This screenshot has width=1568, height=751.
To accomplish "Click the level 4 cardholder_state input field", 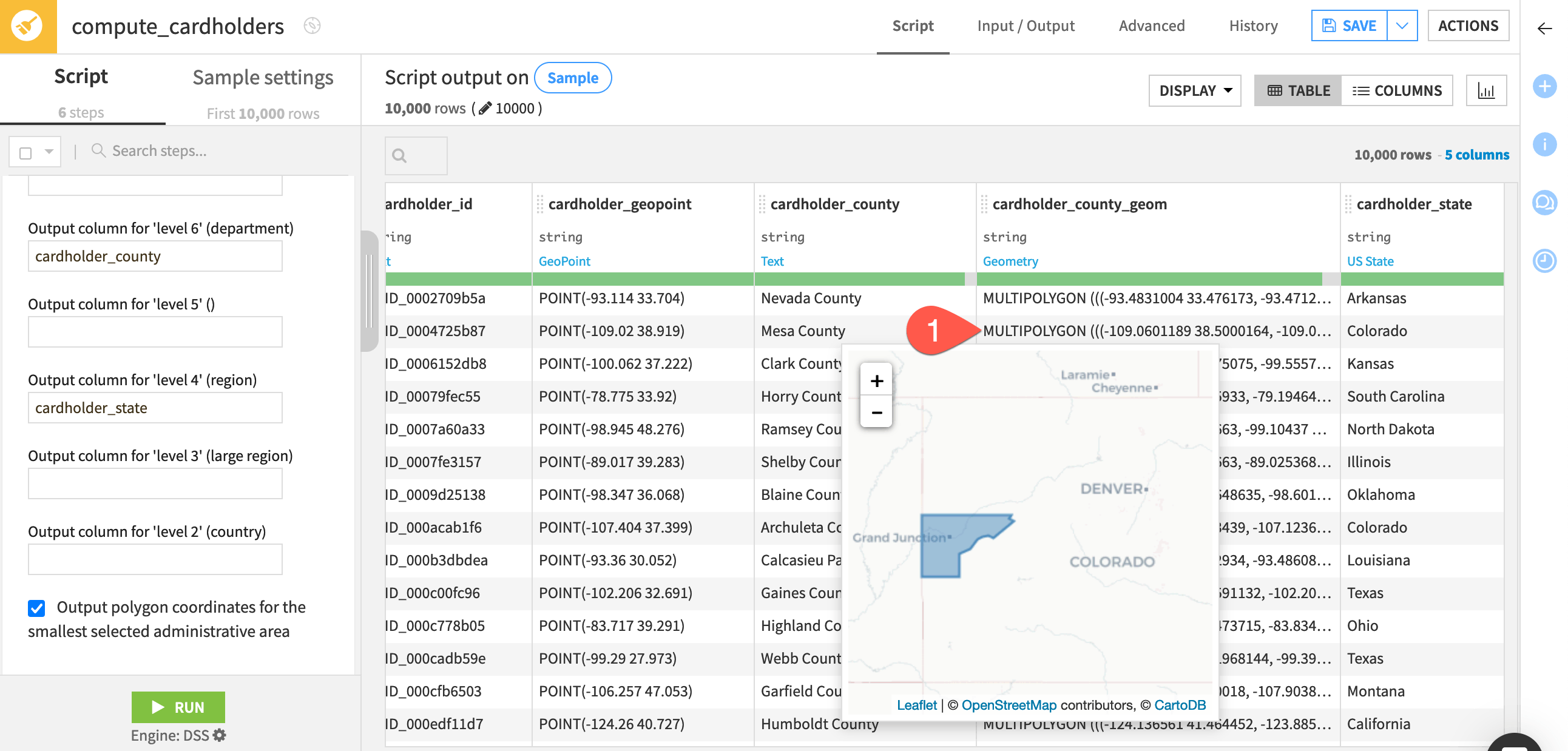I will pyautogui.click(x=155, y=408).
